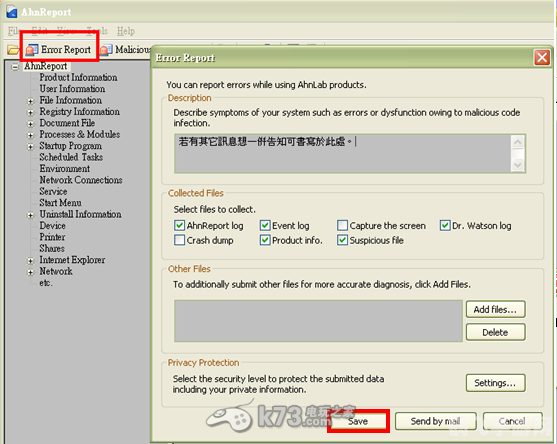Open privacy protection Settings... button

point(495,383)
